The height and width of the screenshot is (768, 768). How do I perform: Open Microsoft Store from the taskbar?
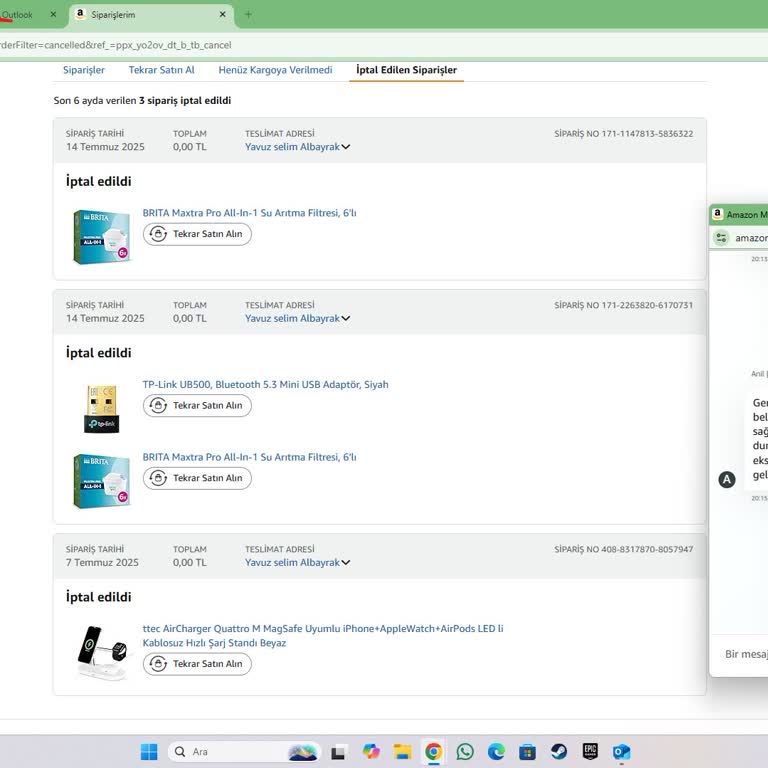pyautogui.click(x=527, y=752)
